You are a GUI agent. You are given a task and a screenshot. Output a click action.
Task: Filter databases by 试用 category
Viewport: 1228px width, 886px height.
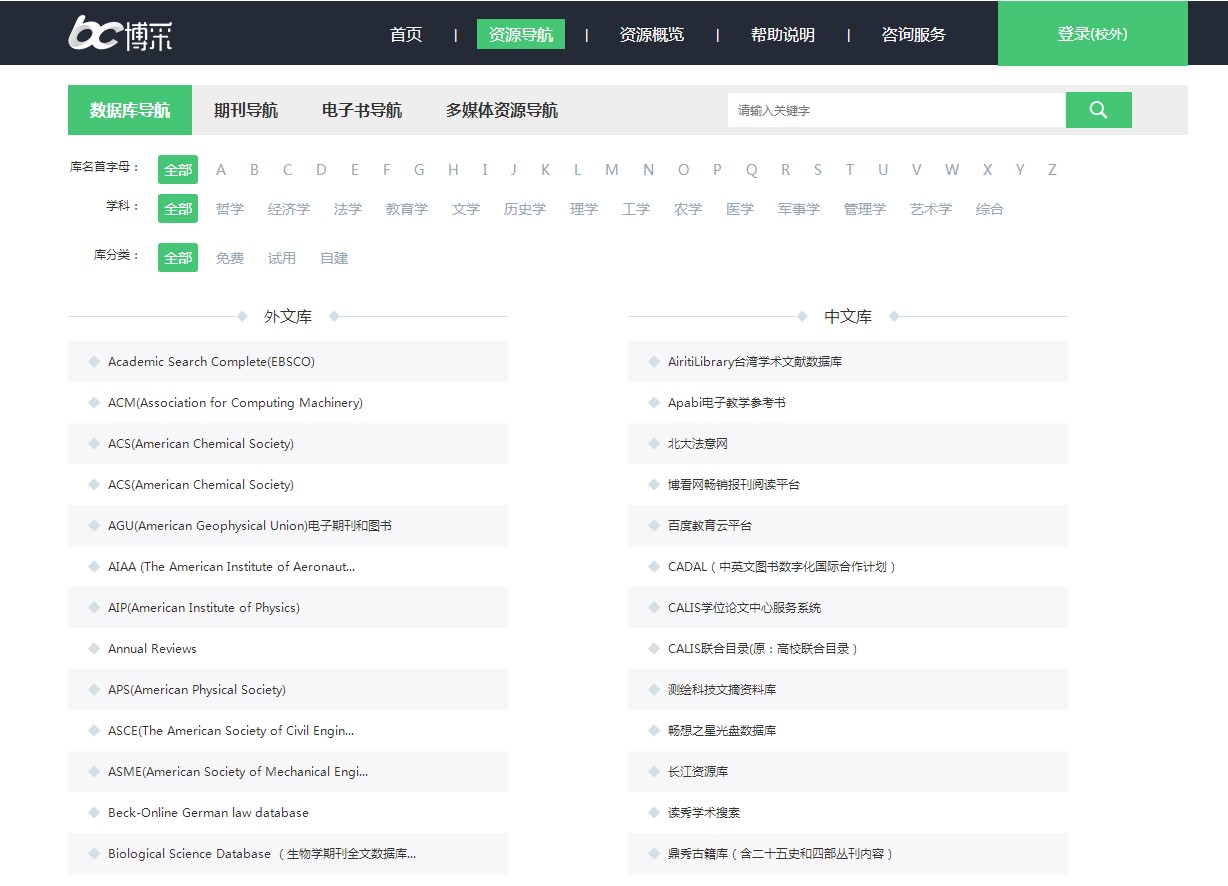pos(282,258)
